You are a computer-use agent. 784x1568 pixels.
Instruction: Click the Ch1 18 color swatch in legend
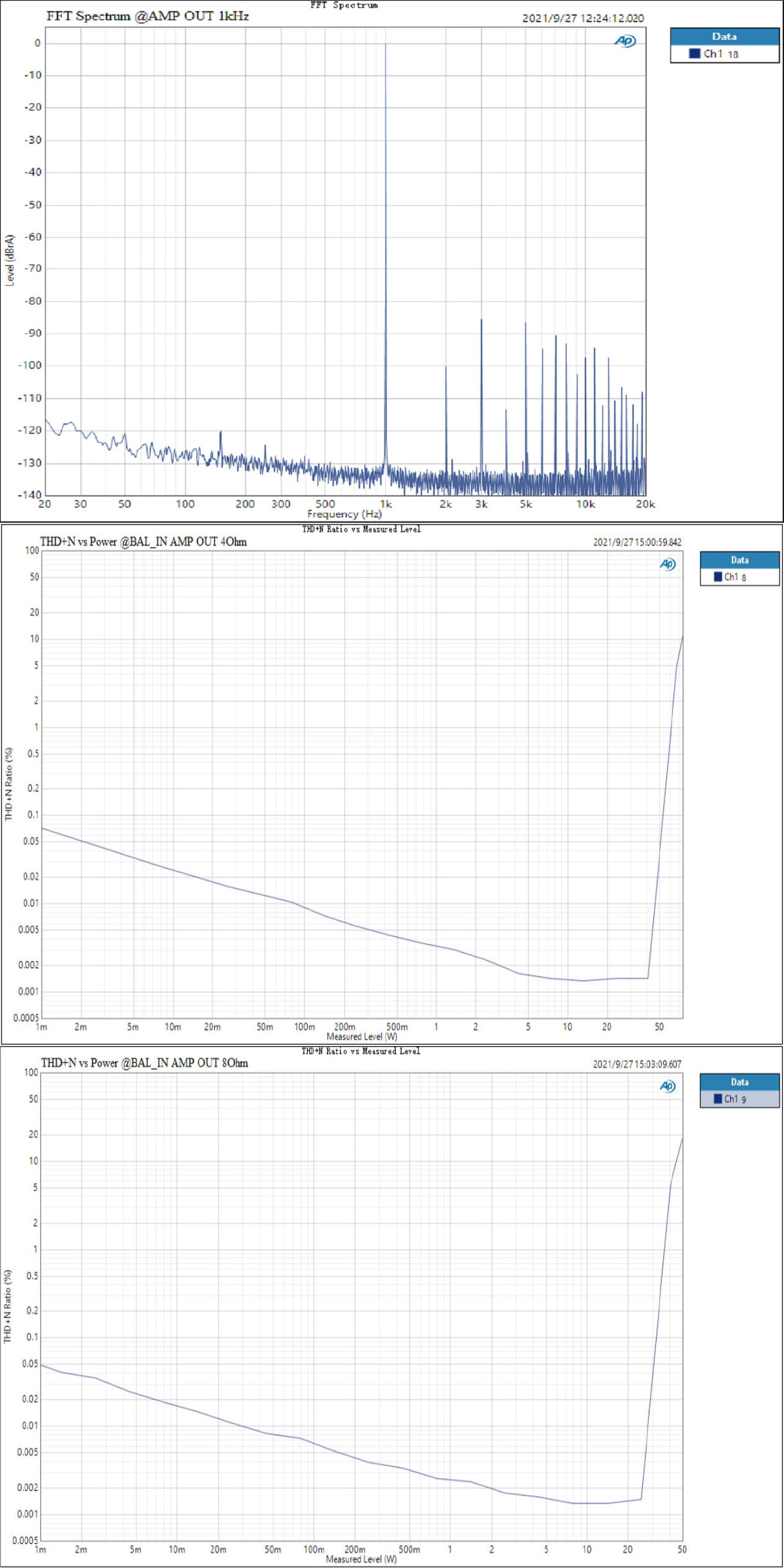coord(694,54)
